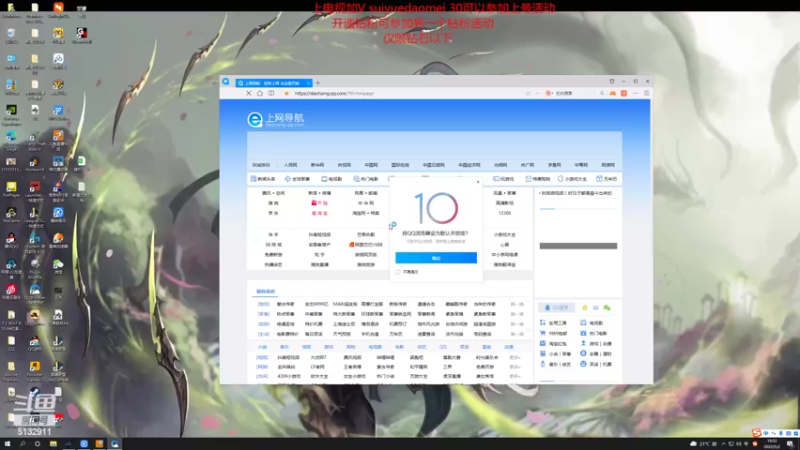Open the 阿里巴巴1688 link

366,245
